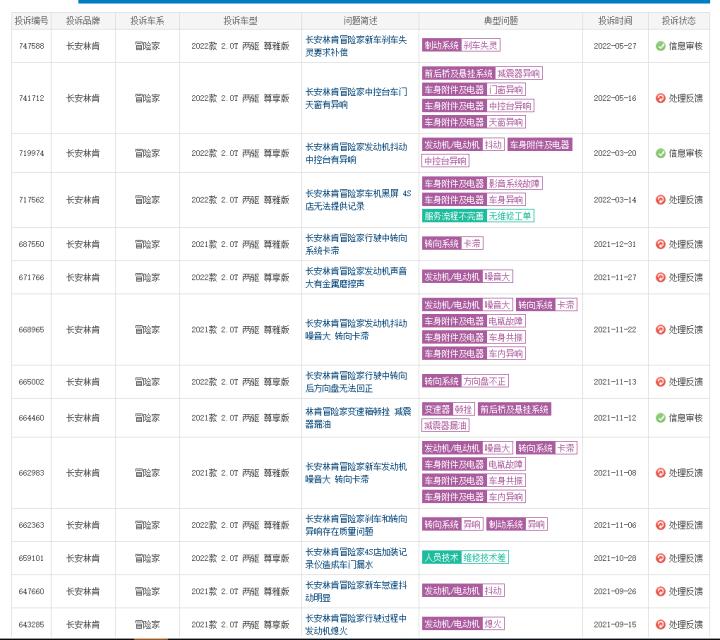Screen dimensions: 720x640
Task: Click red status icon for complaint 717562
Action: (660, 200)
